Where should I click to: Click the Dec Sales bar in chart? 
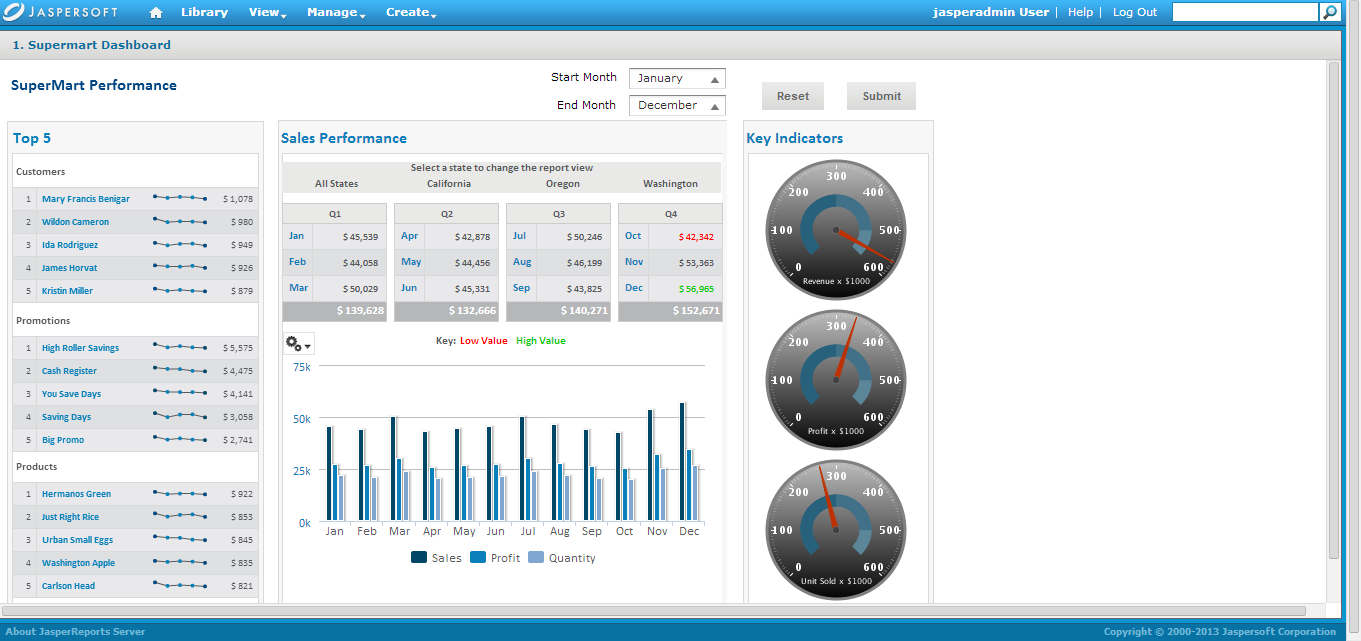[x=682, y=462]
